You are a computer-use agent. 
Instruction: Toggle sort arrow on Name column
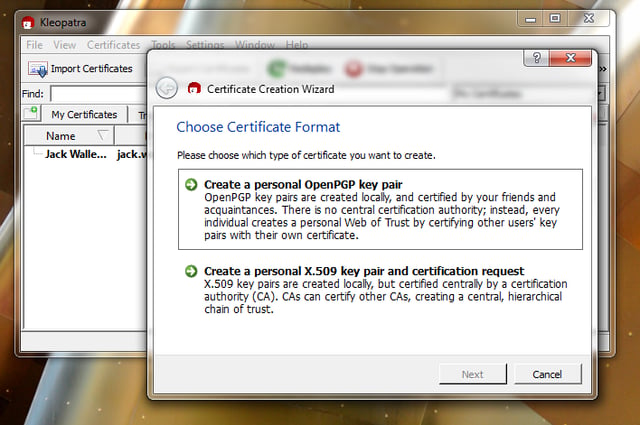102,135
